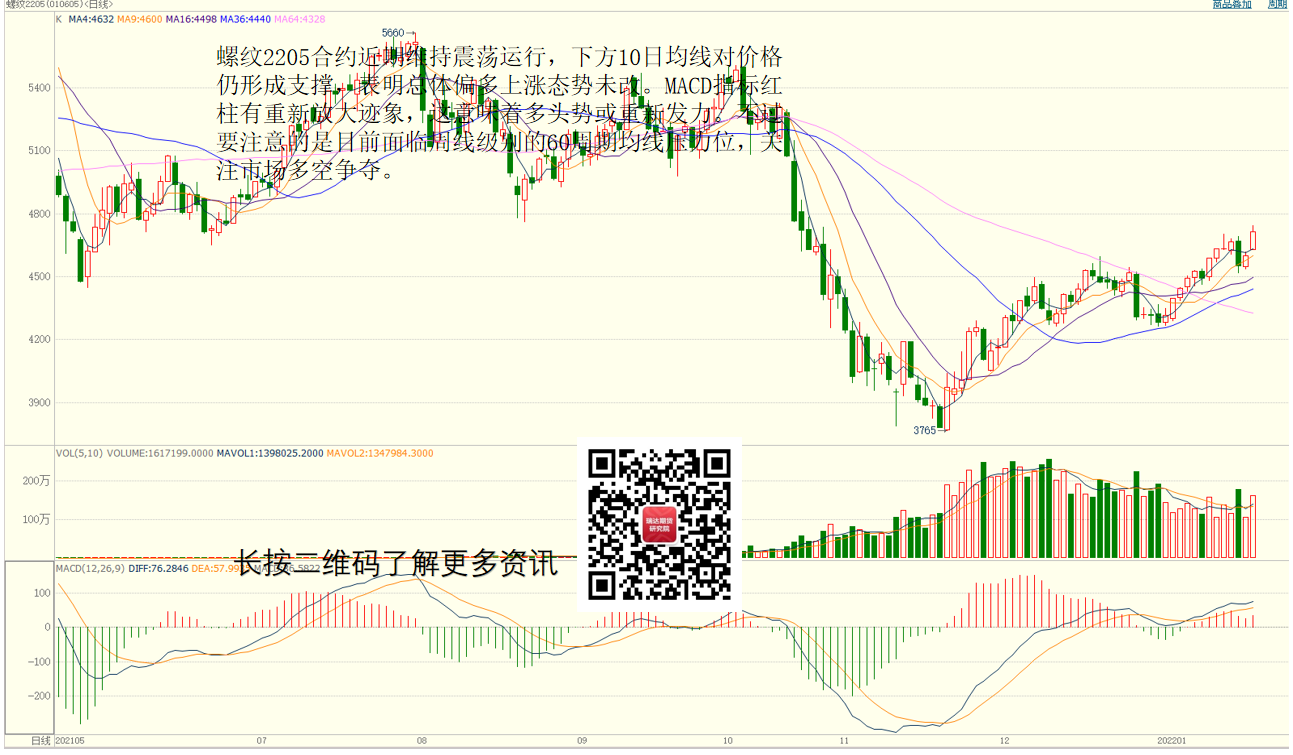Click the MA16:4498 moving average label

point(190,19)
